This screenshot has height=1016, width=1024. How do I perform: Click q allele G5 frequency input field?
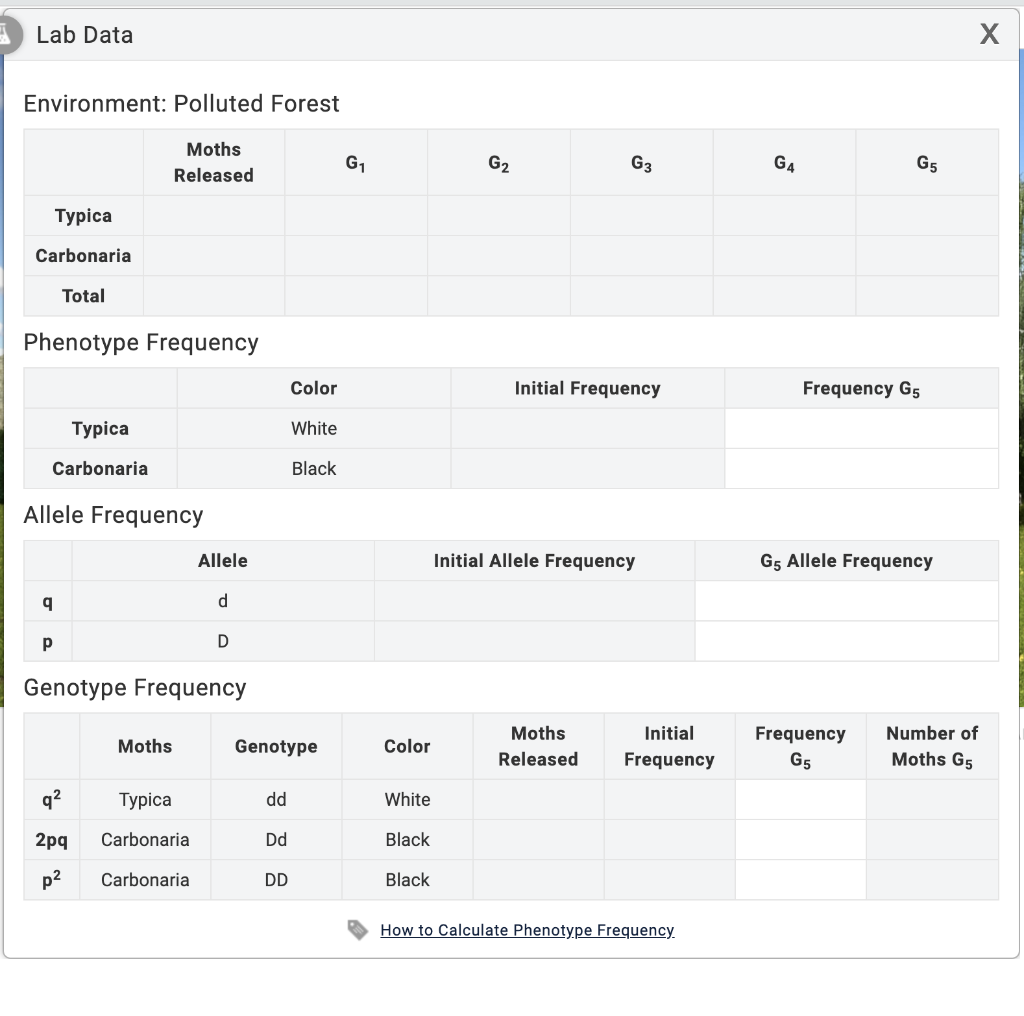point(846,601)
